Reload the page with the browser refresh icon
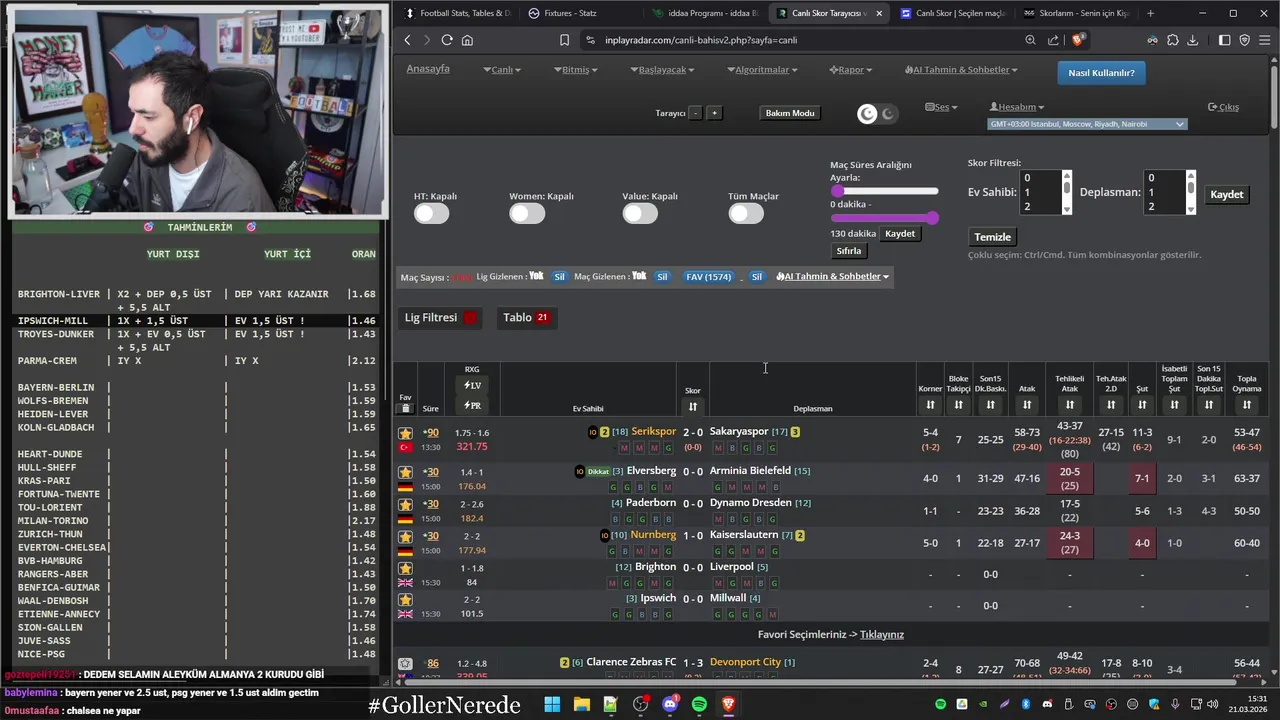 pos(447,40)
